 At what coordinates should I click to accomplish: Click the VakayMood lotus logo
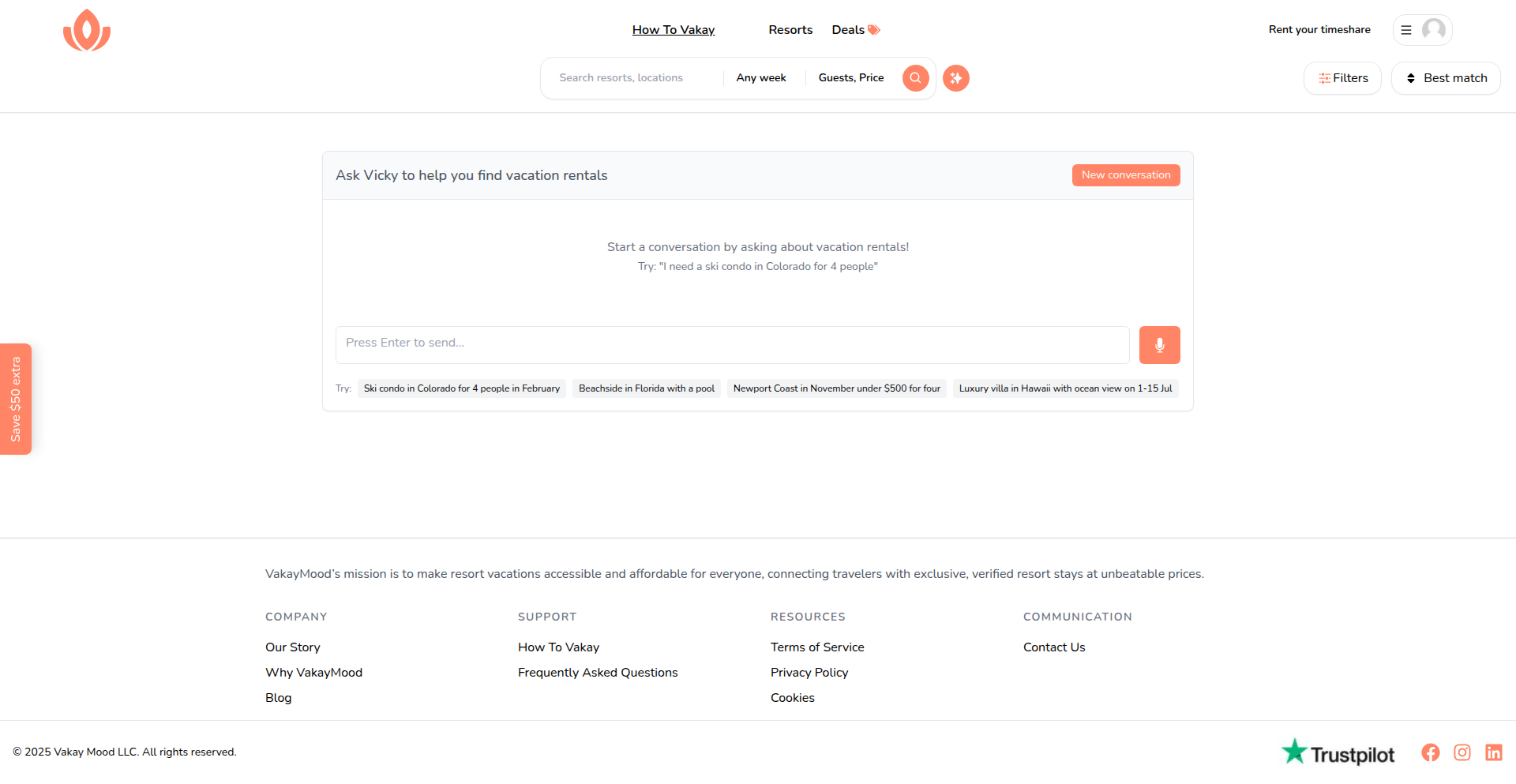tap(87, 30)
